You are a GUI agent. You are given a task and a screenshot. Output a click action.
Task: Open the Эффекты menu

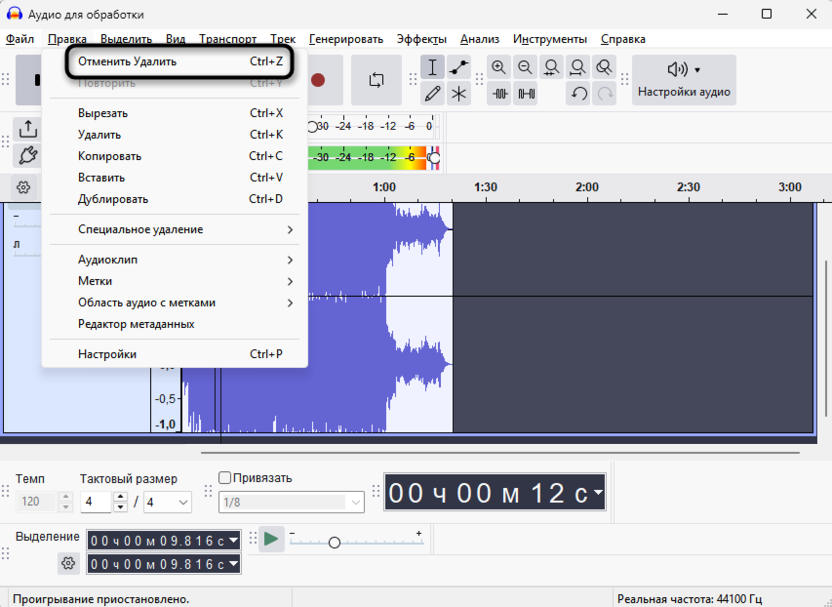click(421, 39)
